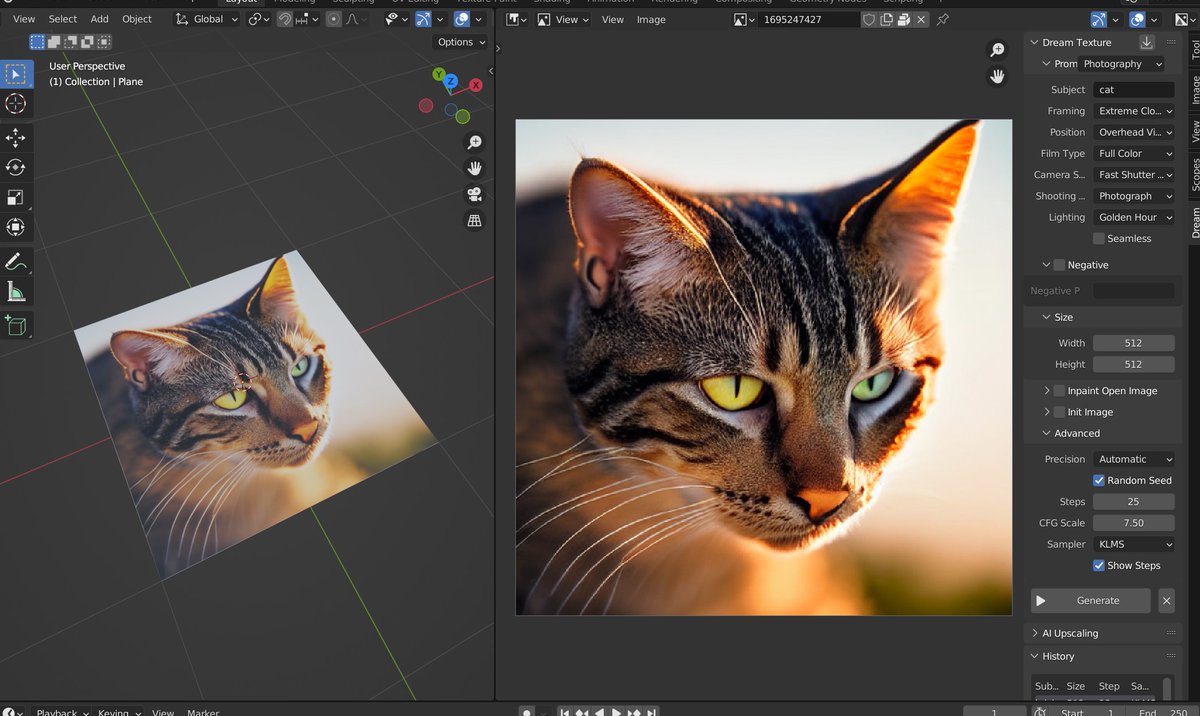Click the new image copy icon
The height and width of the screenshot is (716, 1200).
(886, 19)
